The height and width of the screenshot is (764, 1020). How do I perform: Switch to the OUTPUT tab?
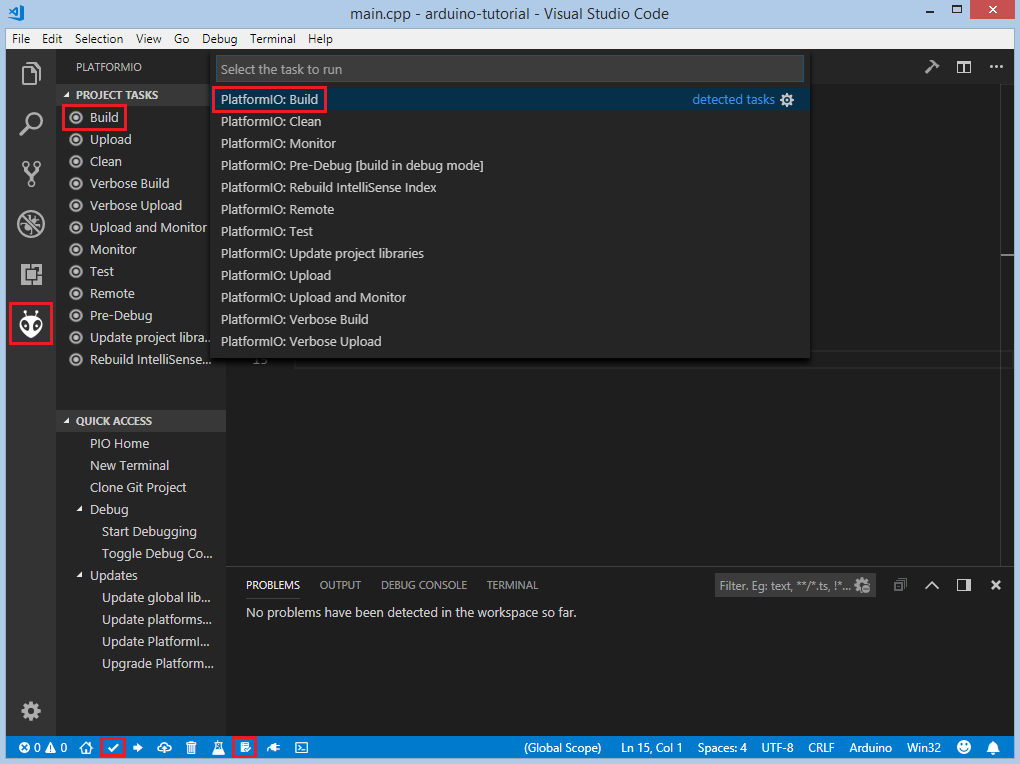(x=340, y=585)
